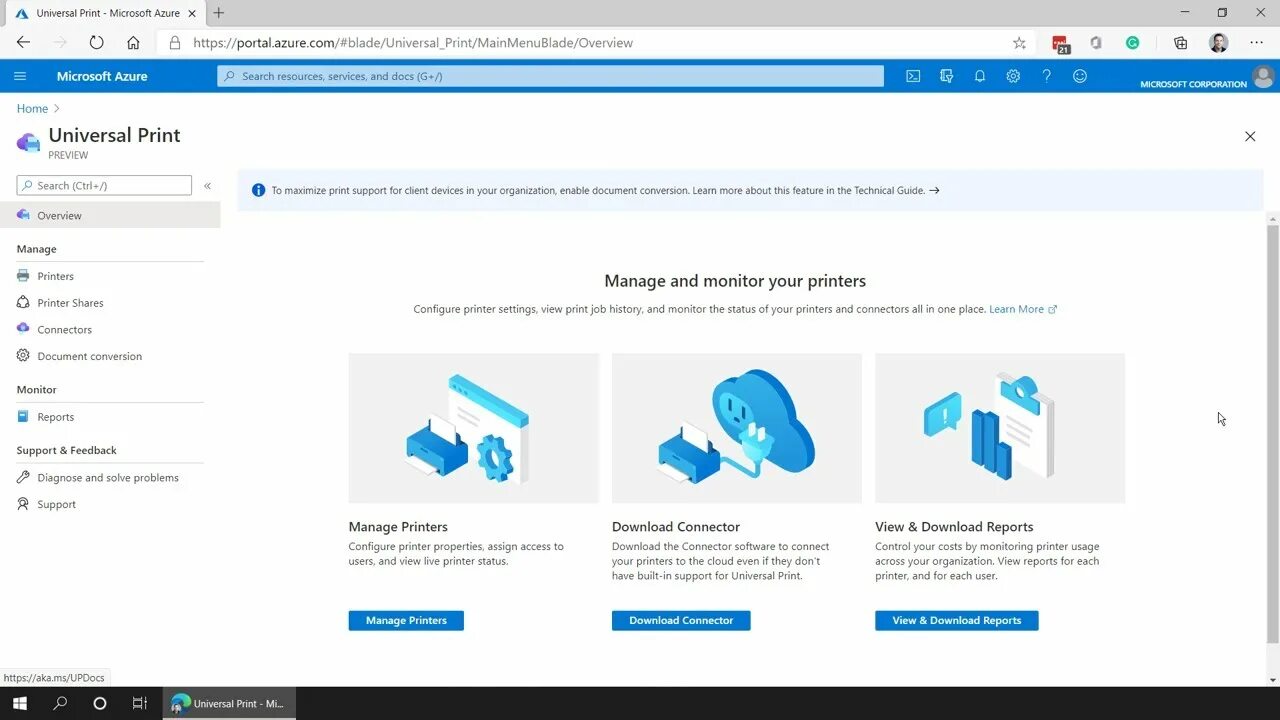Screen dimensions: 1280x720
Task: Click the info icon in the banner
Action: [258, 190]
